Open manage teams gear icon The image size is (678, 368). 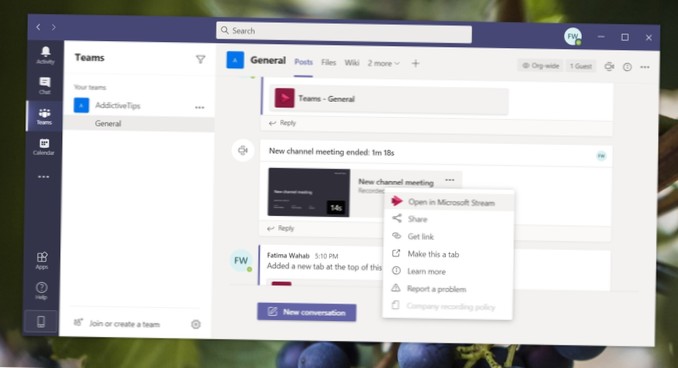pos(196,324)
